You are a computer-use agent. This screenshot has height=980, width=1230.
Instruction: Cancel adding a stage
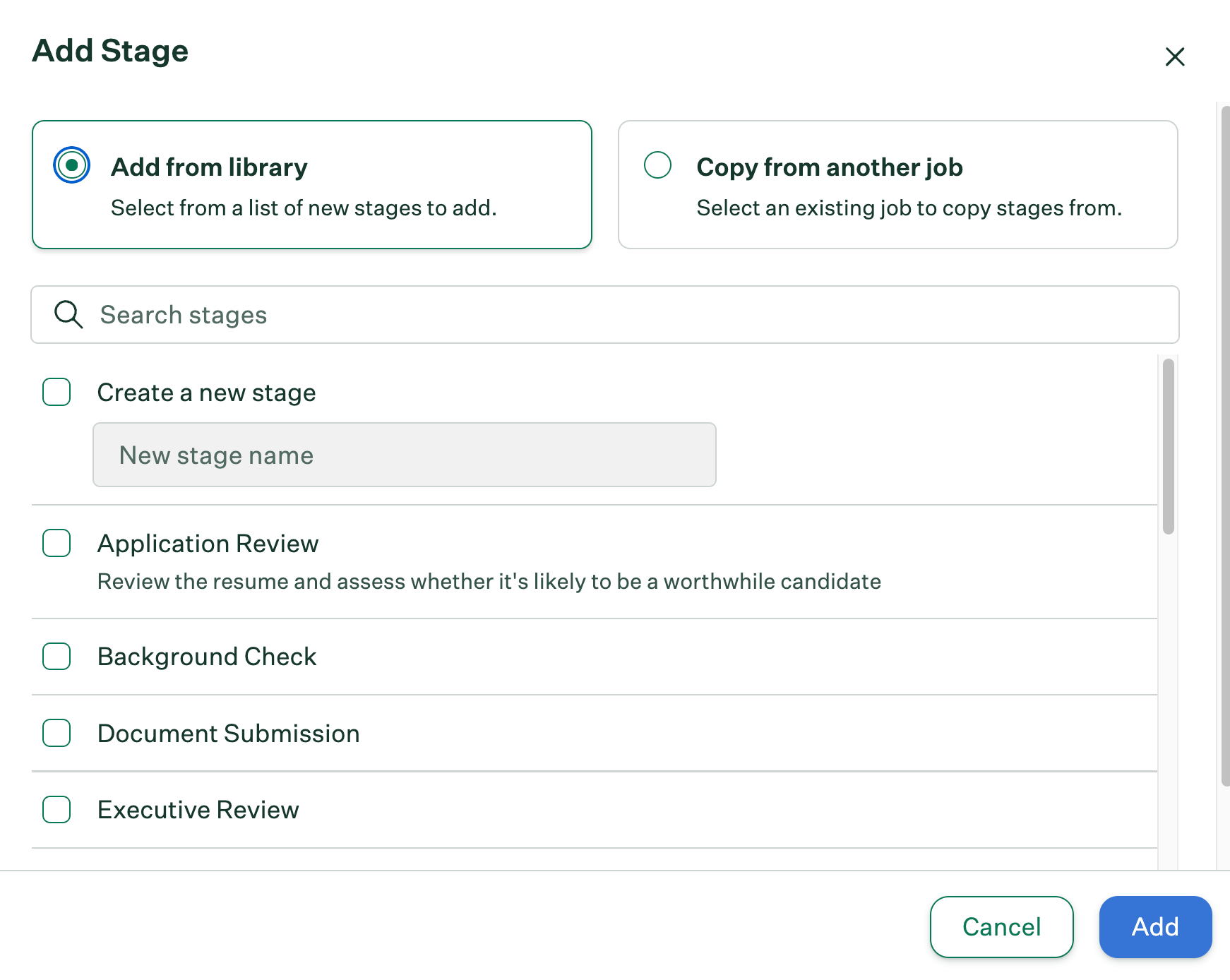(x=1001, y=926)
